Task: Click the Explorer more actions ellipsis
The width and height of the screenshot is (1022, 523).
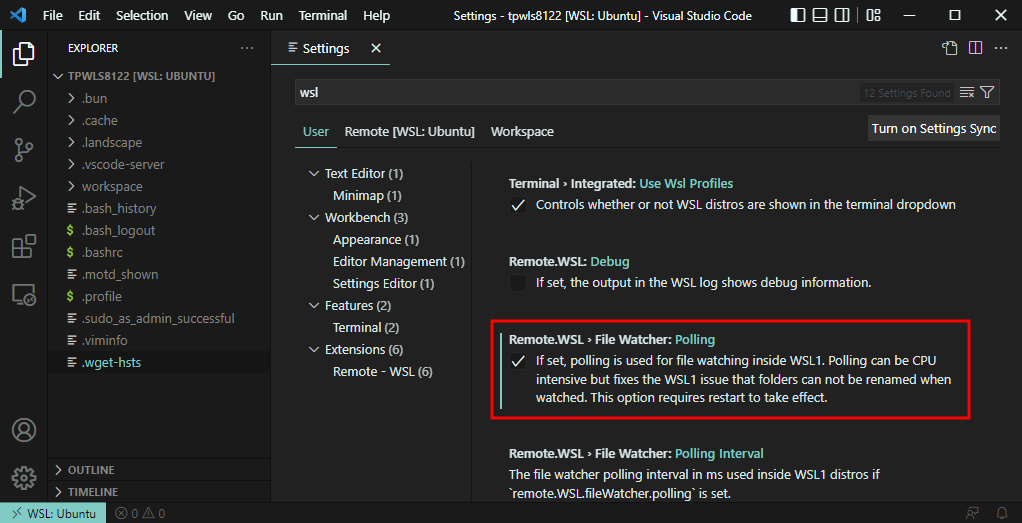Action: tap(246, 48)
